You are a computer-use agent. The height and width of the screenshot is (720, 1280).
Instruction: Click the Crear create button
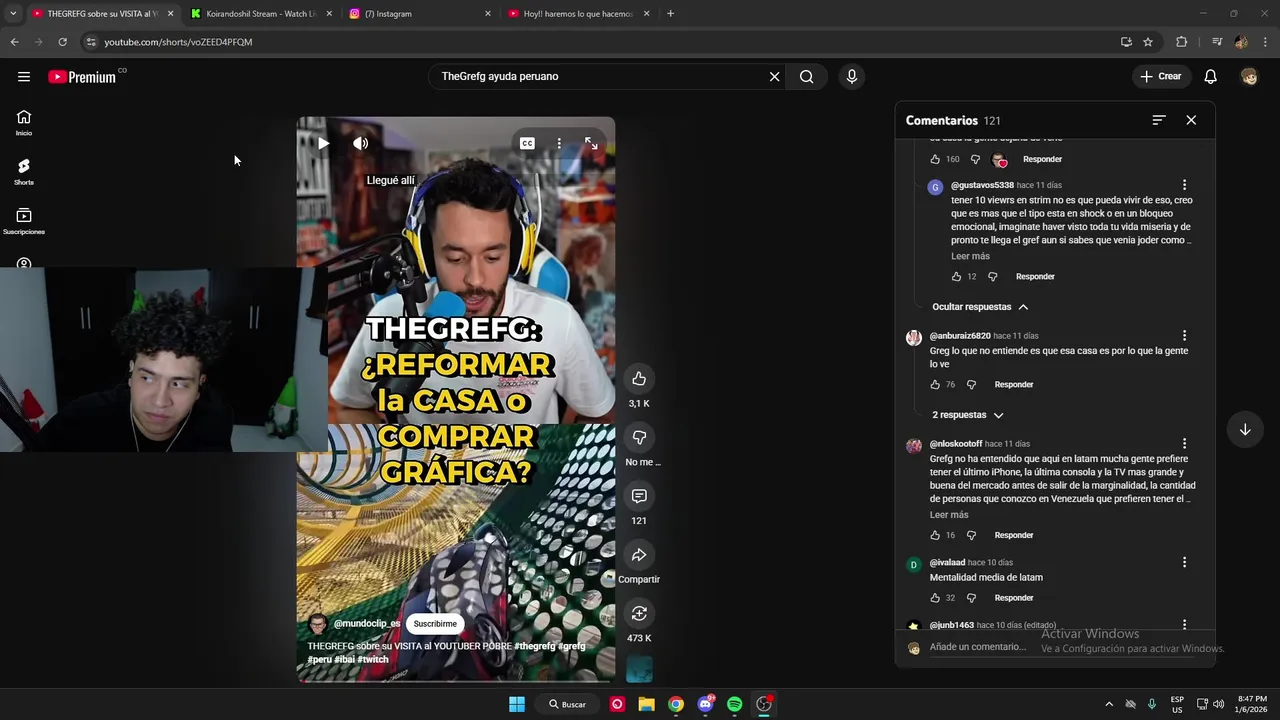click(x=1161, y=76)
